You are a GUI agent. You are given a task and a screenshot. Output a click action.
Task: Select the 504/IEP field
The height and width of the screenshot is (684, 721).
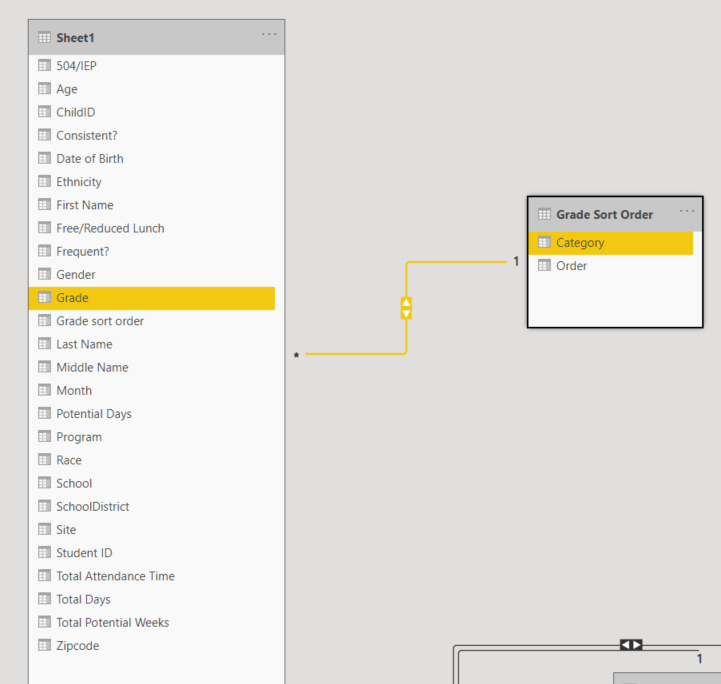point(152,66)
